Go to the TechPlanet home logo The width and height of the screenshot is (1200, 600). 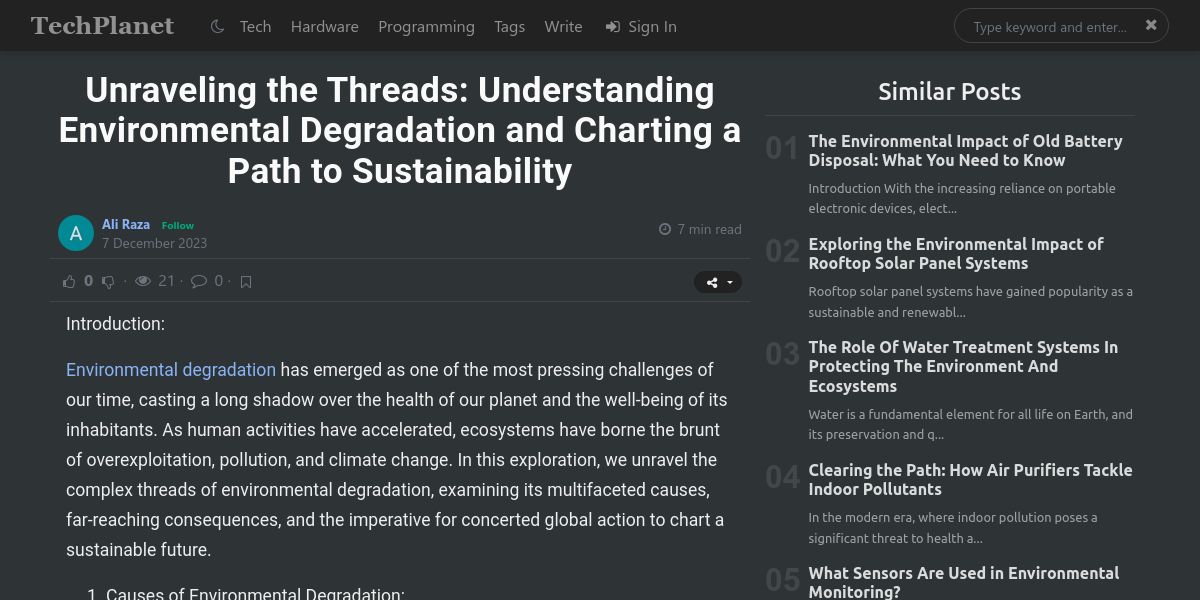102,25
